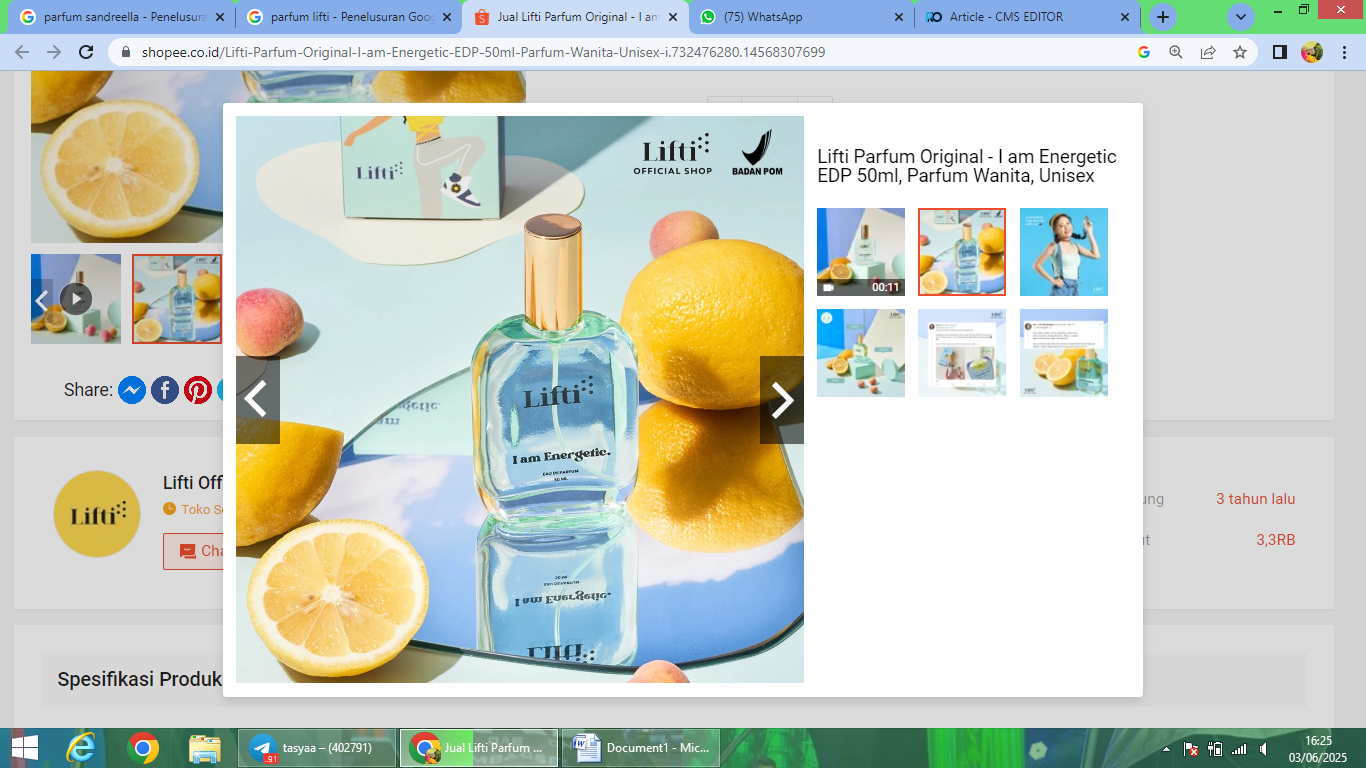Click the left arrow on the page thumbnail strip
Screen dimensions: 1366x768
pos(41,299)
